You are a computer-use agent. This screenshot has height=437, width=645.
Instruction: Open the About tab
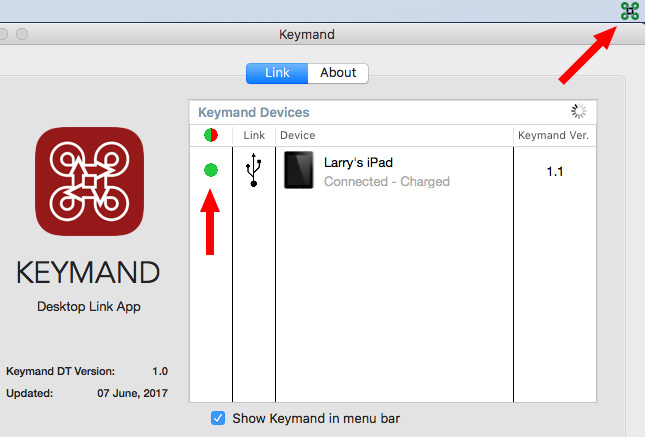[x=338, y=73]
